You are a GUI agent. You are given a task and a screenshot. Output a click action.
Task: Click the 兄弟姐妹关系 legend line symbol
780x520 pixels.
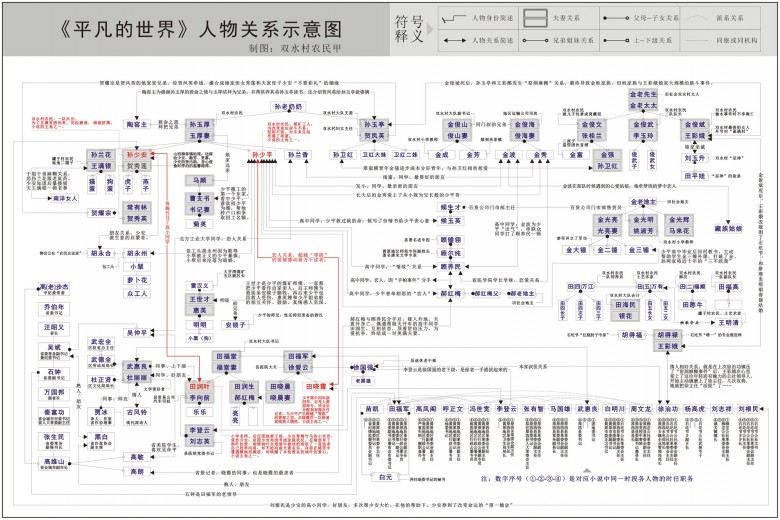click(535, 40)
